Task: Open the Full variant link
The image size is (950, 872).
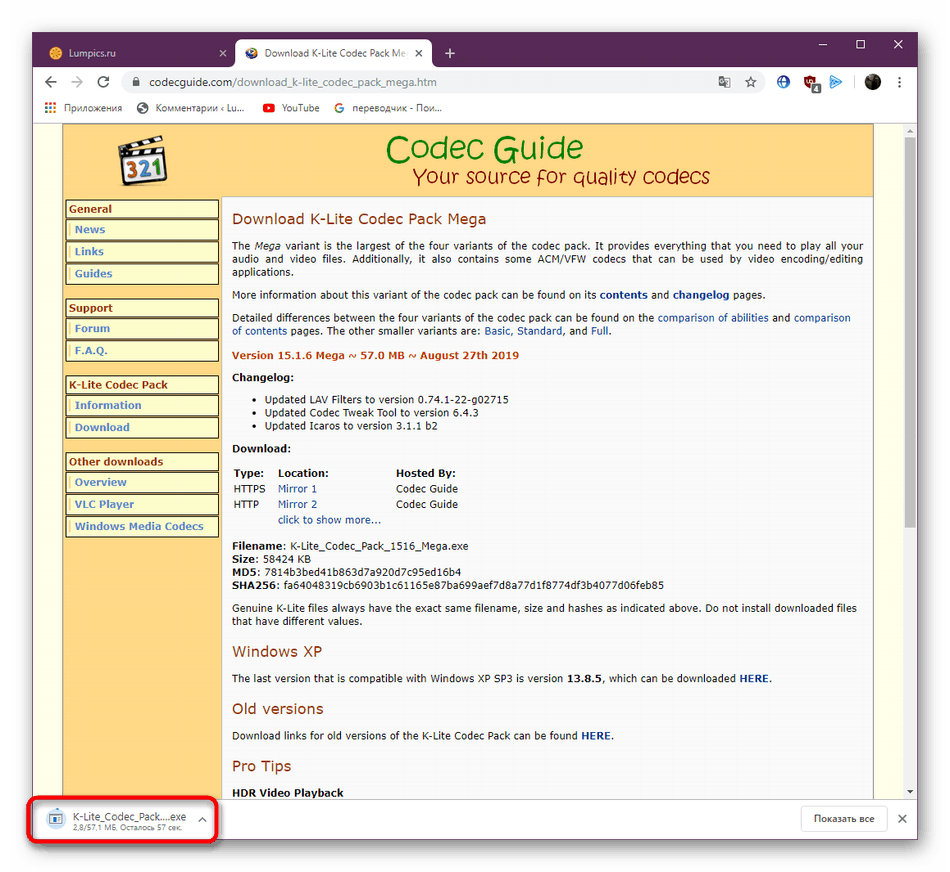Action: (x=599, y=331)
